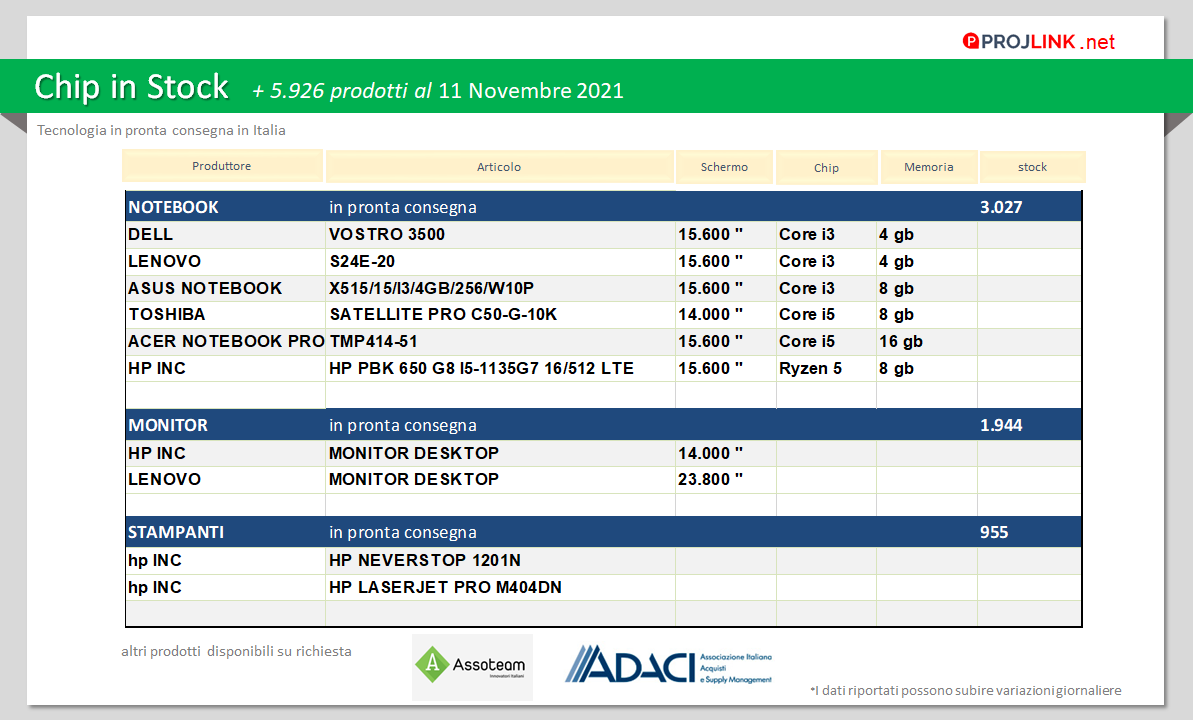Click in pronta consegna in NOTEBOOK header

(402, 207)
